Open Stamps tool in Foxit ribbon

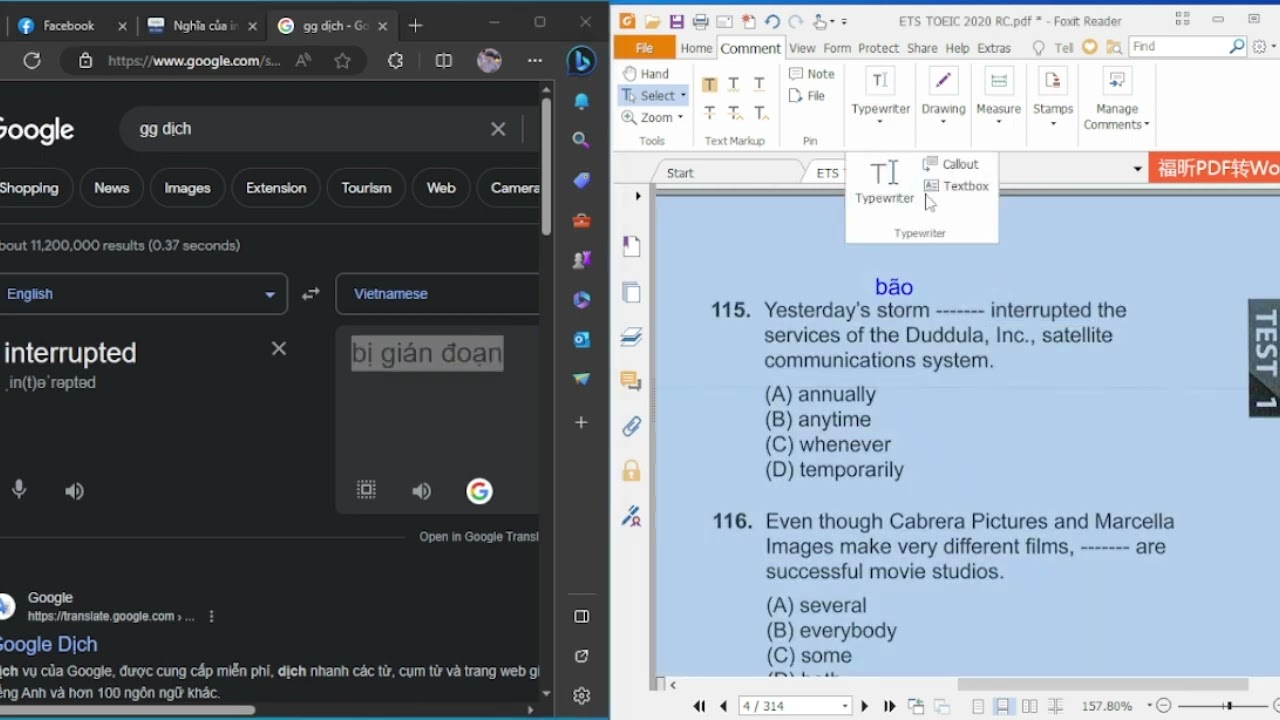(x=1053, y=97)
